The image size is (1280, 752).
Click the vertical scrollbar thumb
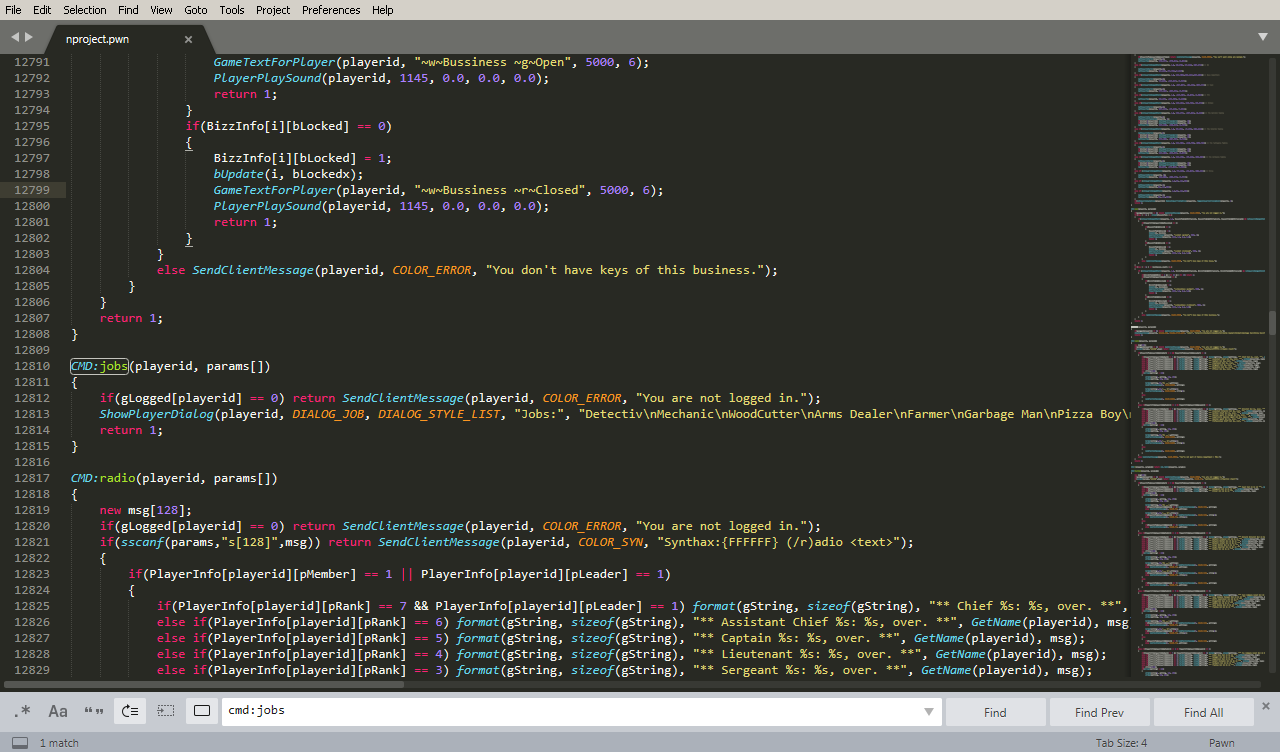click(1272, 321)
